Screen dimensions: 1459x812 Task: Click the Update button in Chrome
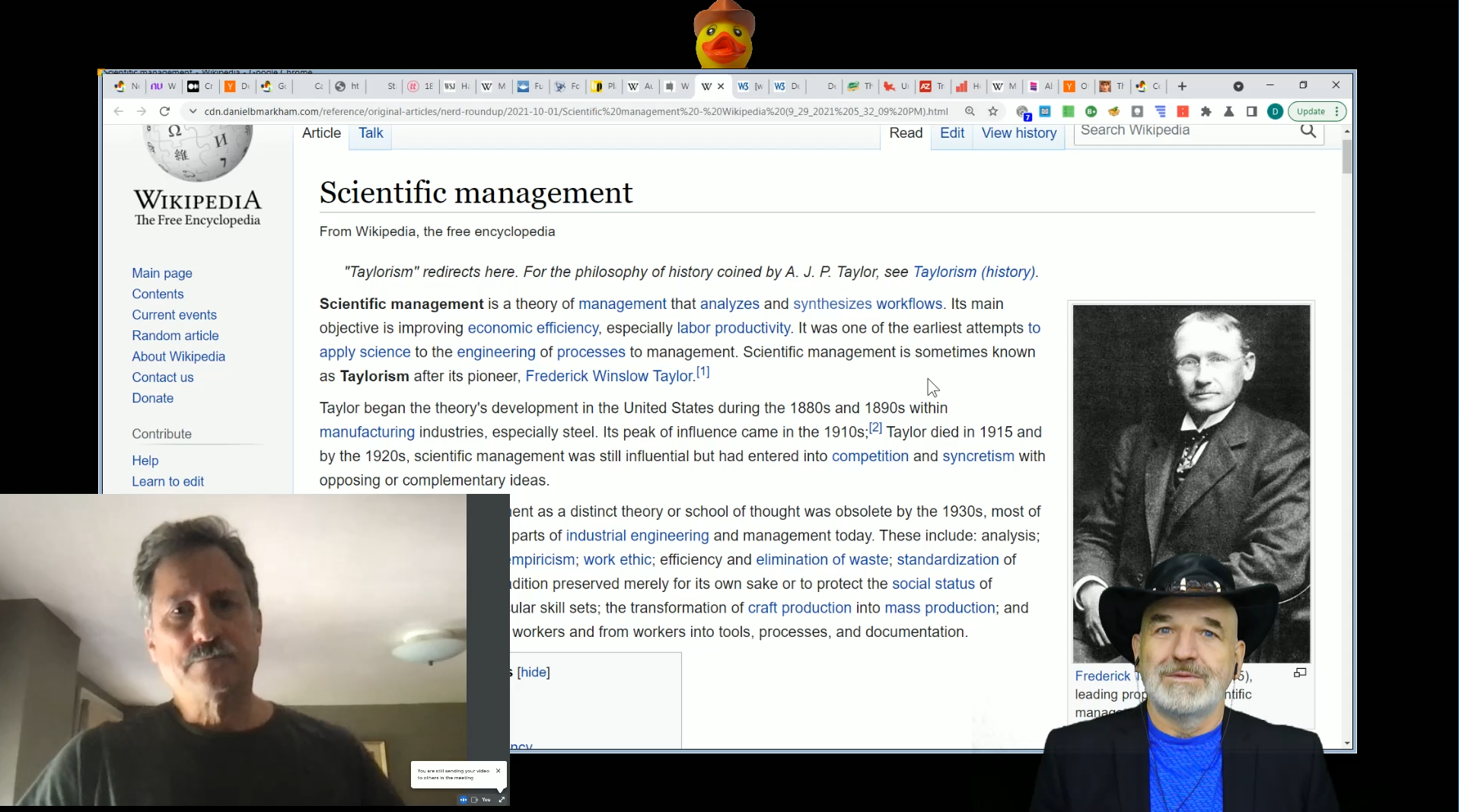tap(1311, 111)
